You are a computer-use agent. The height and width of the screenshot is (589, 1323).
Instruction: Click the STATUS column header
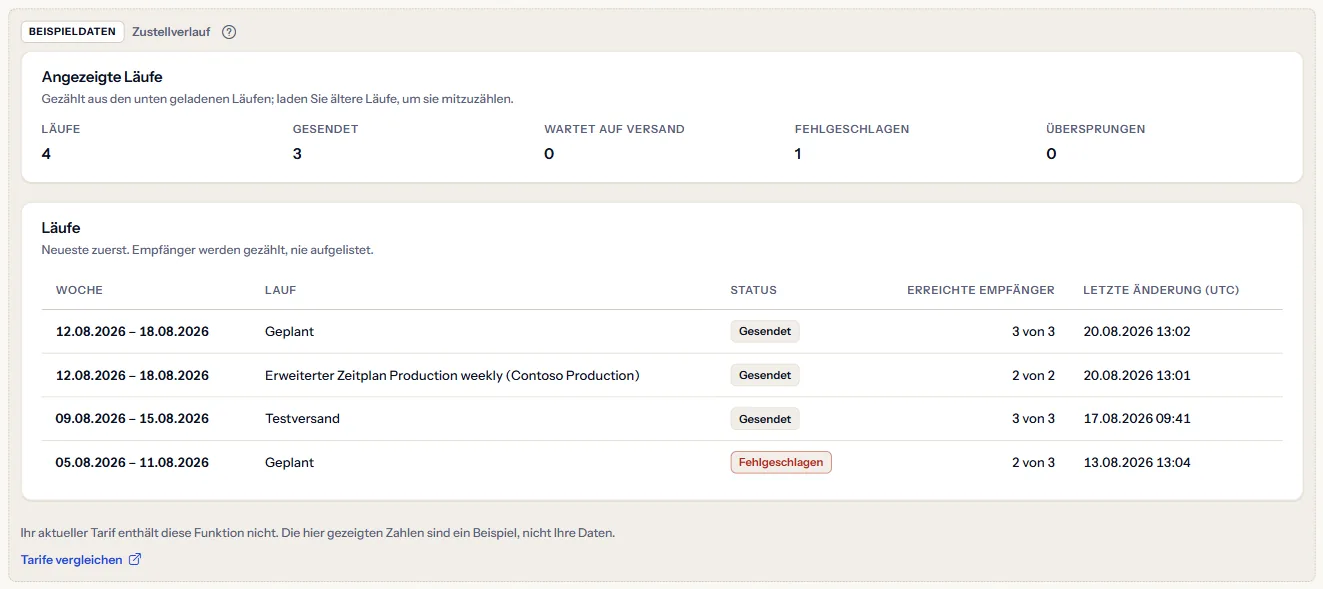[x=753, y=290]
